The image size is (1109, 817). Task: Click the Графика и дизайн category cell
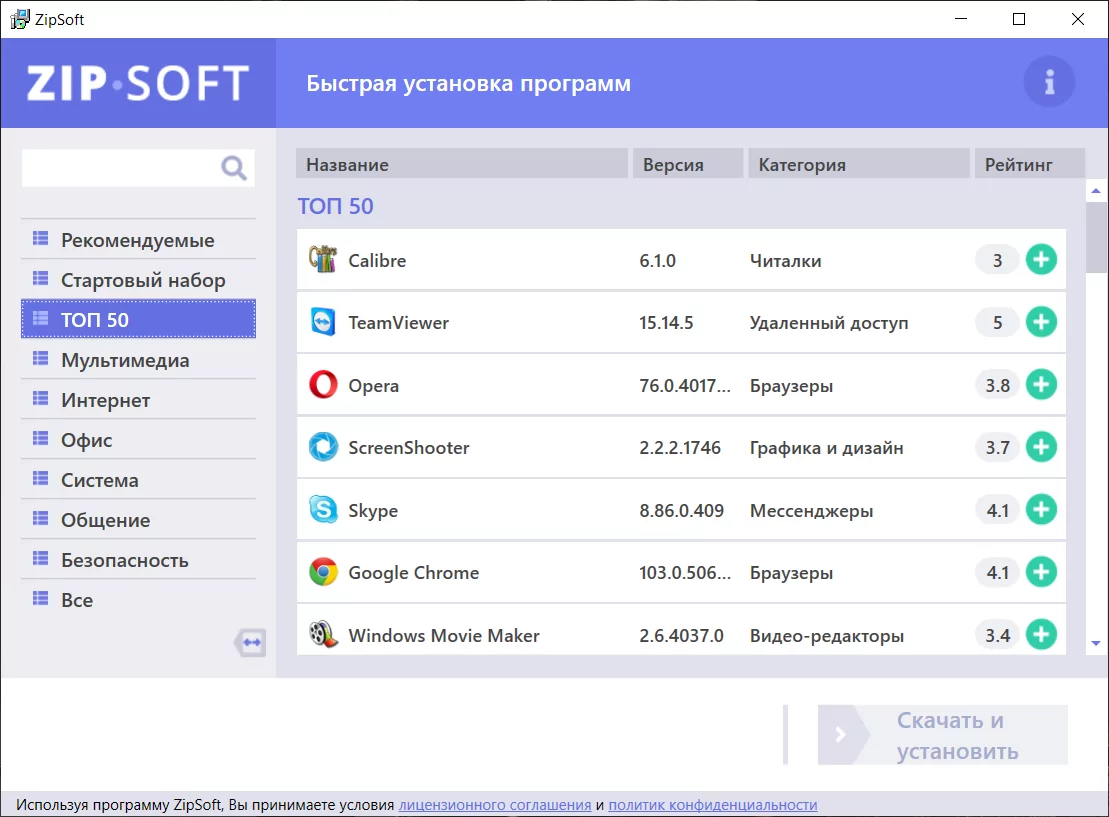pyautogui.click(x=826, y=448)
